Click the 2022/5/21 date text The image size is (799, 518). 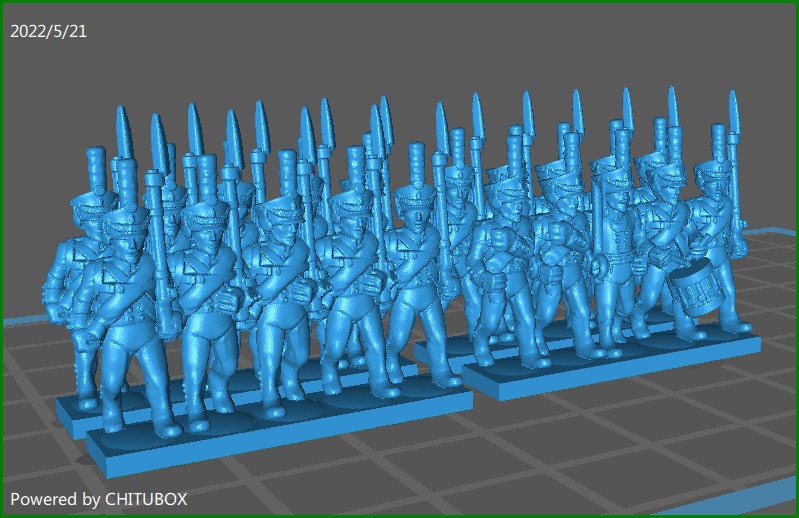pos(48,32)
